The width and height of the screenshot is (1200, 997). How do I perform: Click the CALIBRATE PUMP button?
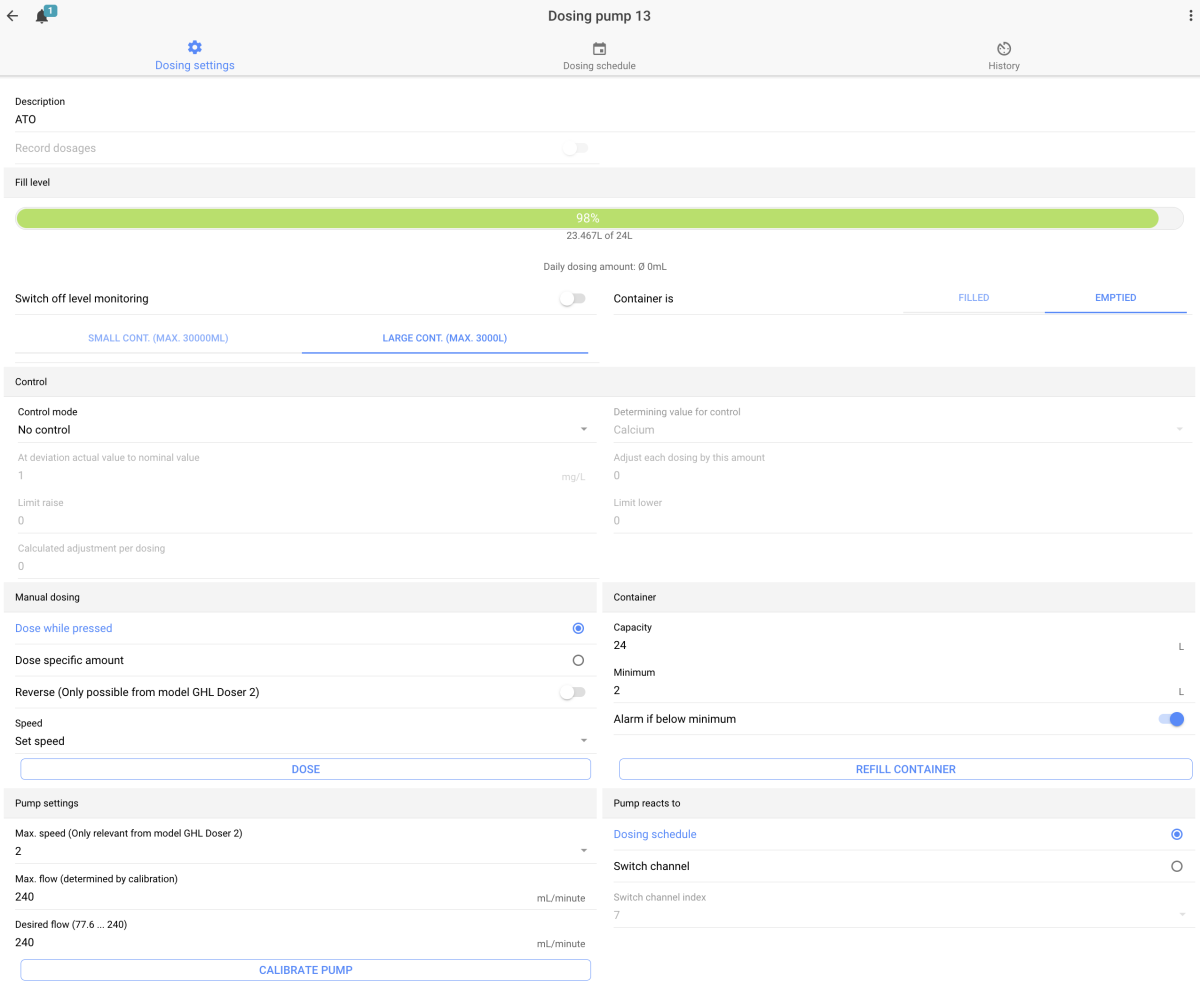pos(306,970)
